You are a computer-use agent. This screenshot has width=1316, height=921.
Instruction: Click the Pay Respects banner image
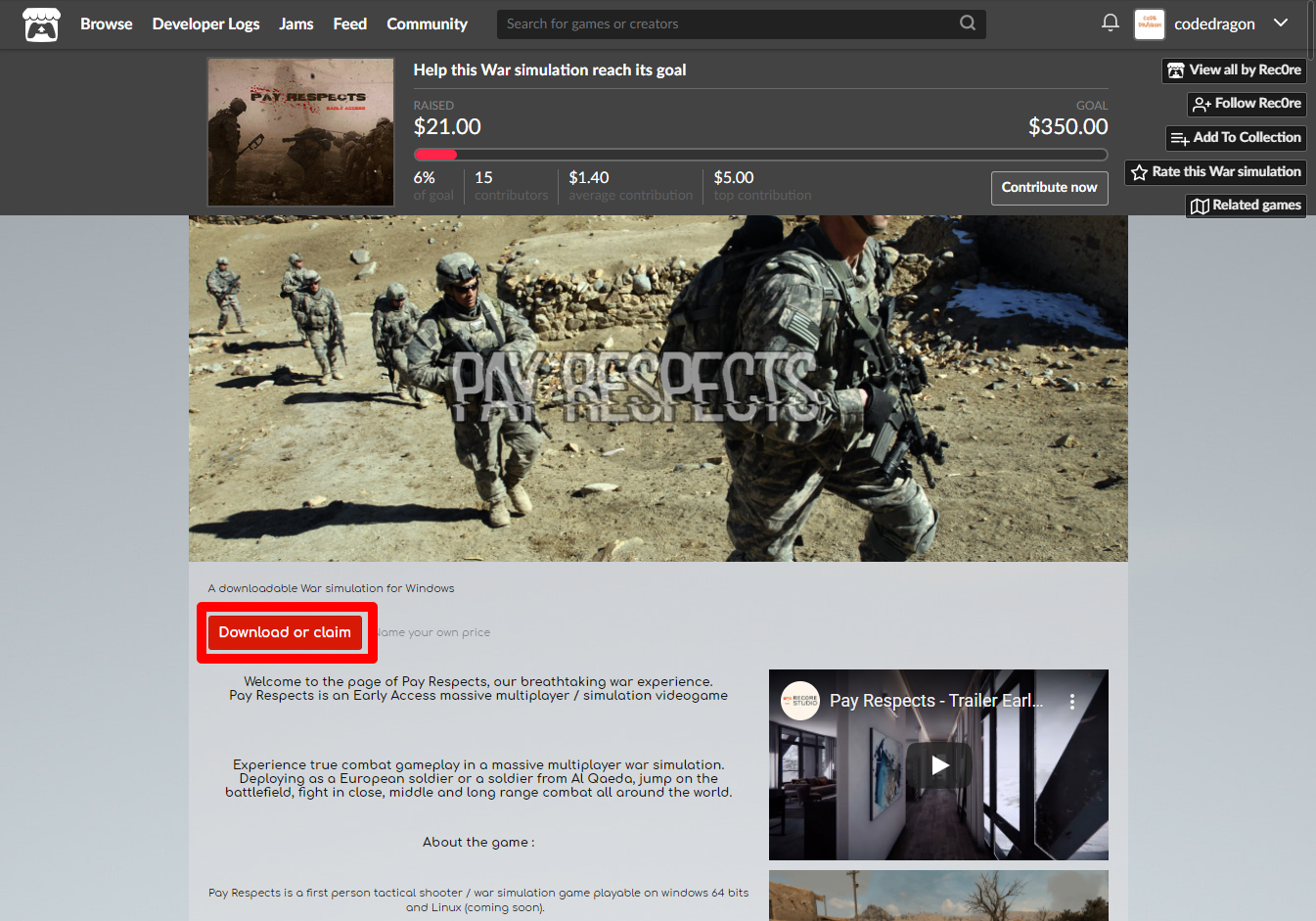[x=658, y=389]
